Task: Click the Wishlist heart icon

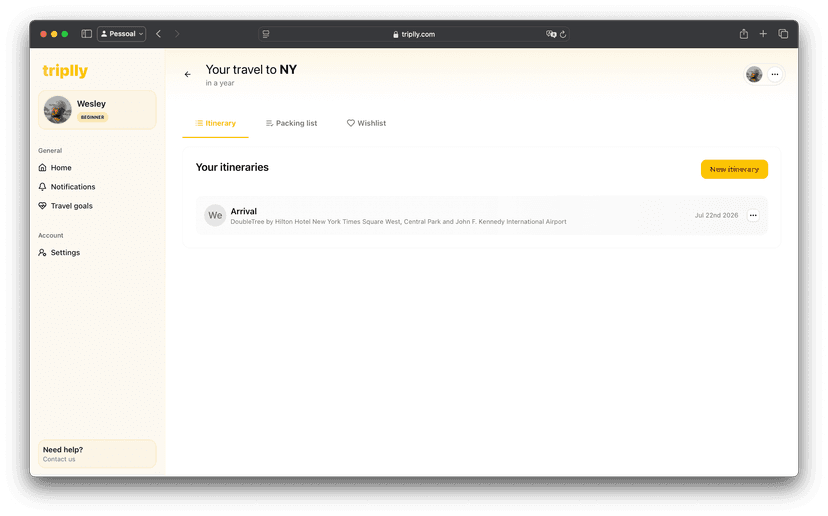Action: click(351, 123)
